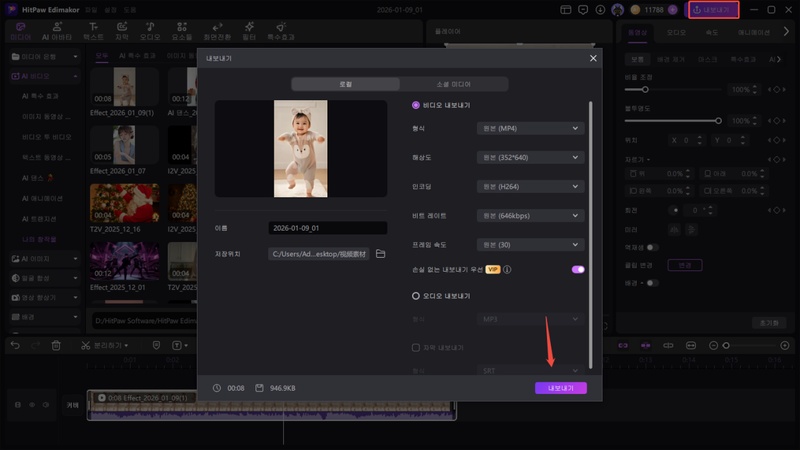Click the purple 내보내기 button in dialog
This screenshot has width=800, height=450.
coord(560,388)
